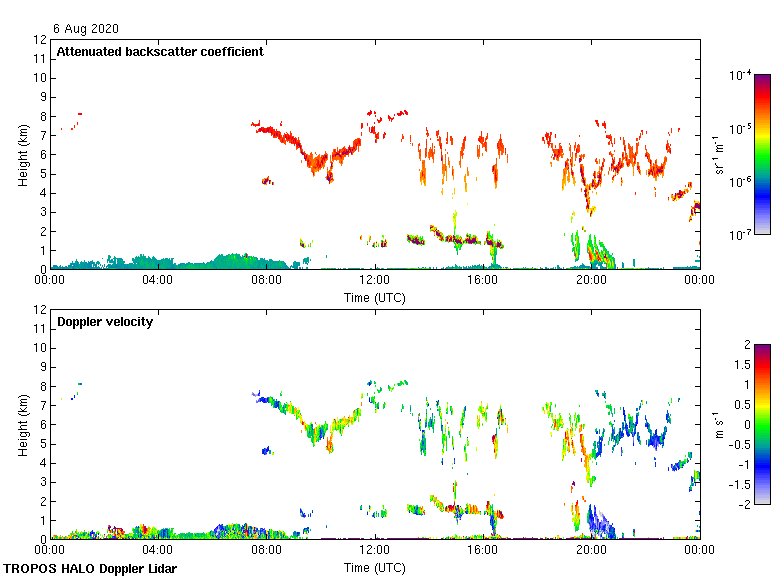Click the 10⁻⁴ label on the backscatter color bar

point(742,76)
